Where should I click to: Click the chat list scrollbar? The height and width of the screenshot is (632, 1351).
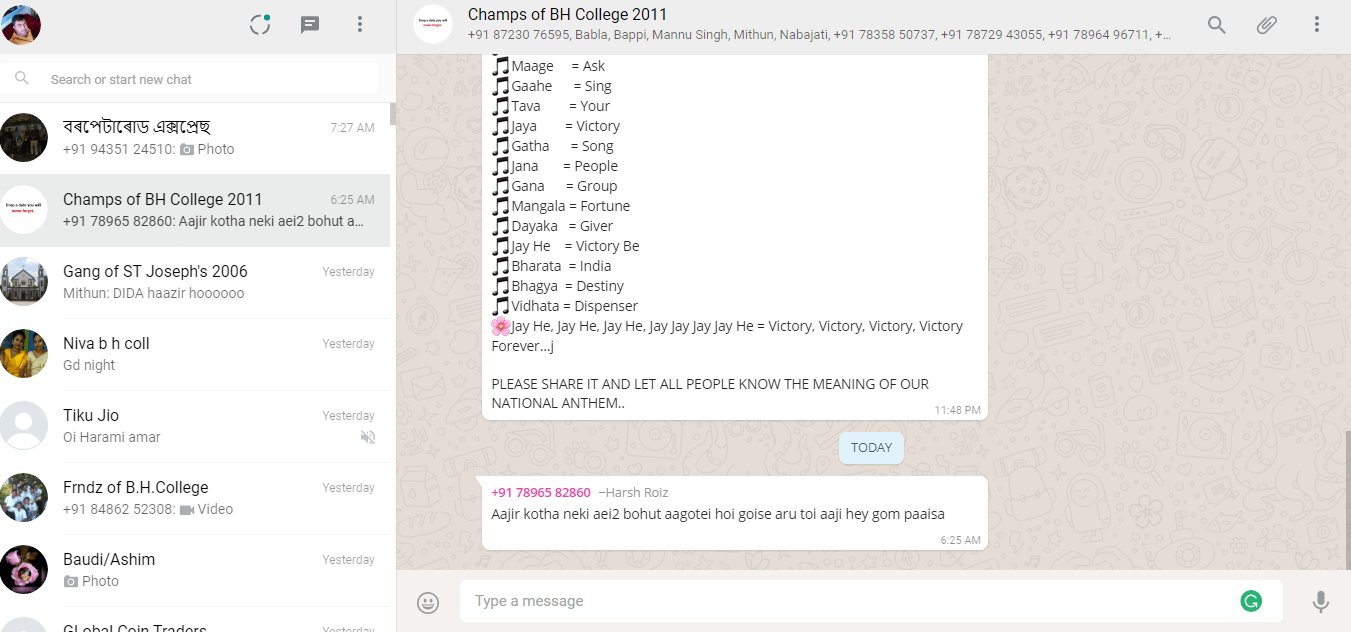tap(393, 114)
